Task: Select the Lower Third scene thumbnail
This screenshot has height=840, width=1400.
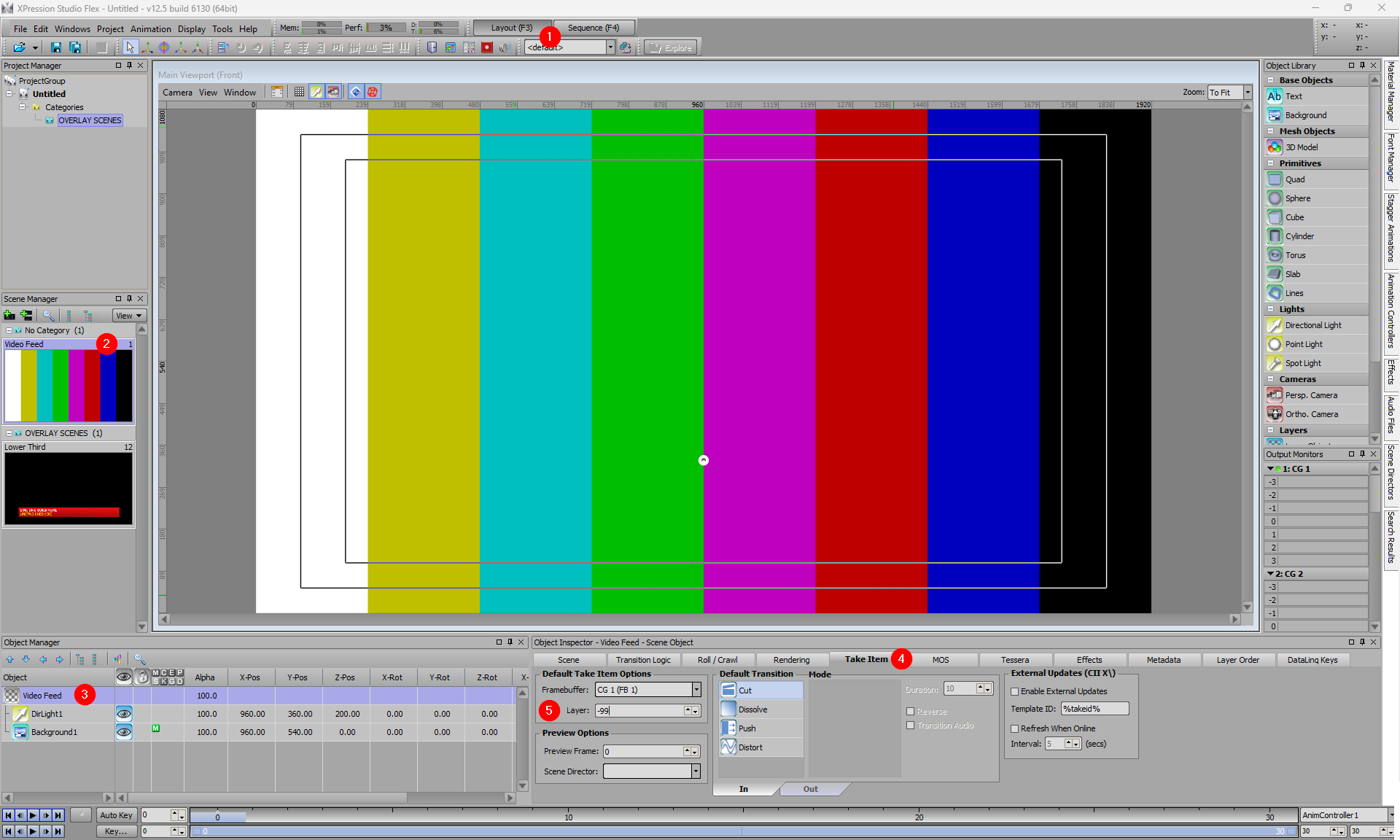Action: click(x=69, y=488)
